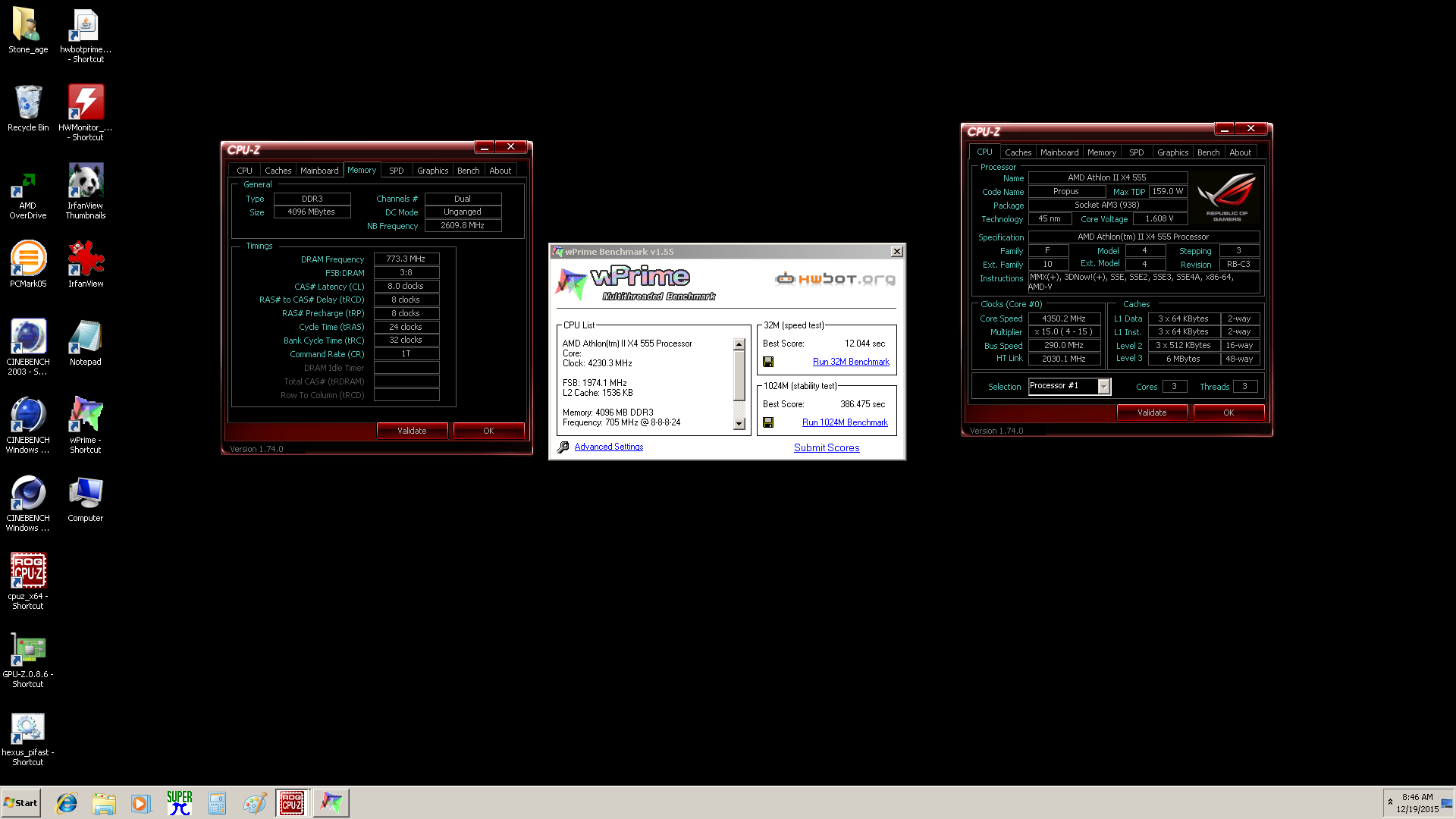Open Internet Explorer in the taskbar
1456x819 pixels.
click(67, 803)
